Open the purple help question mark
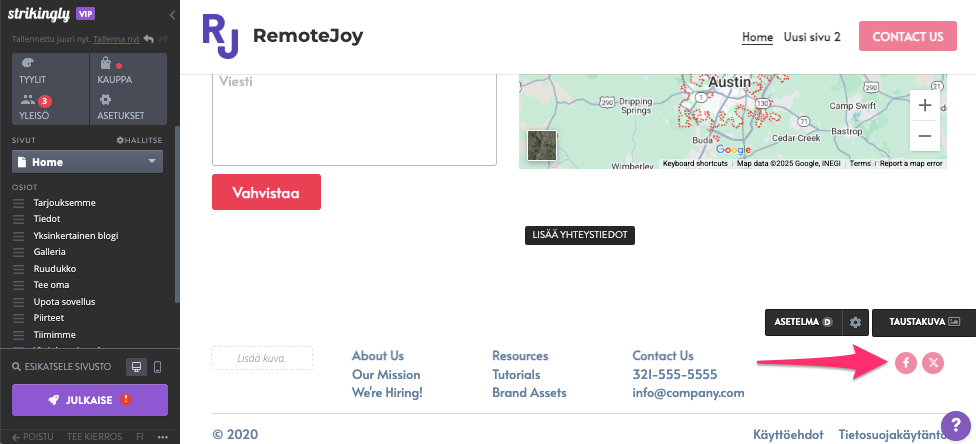The width and height of the screenshot is (976, 444). [957, 426]
